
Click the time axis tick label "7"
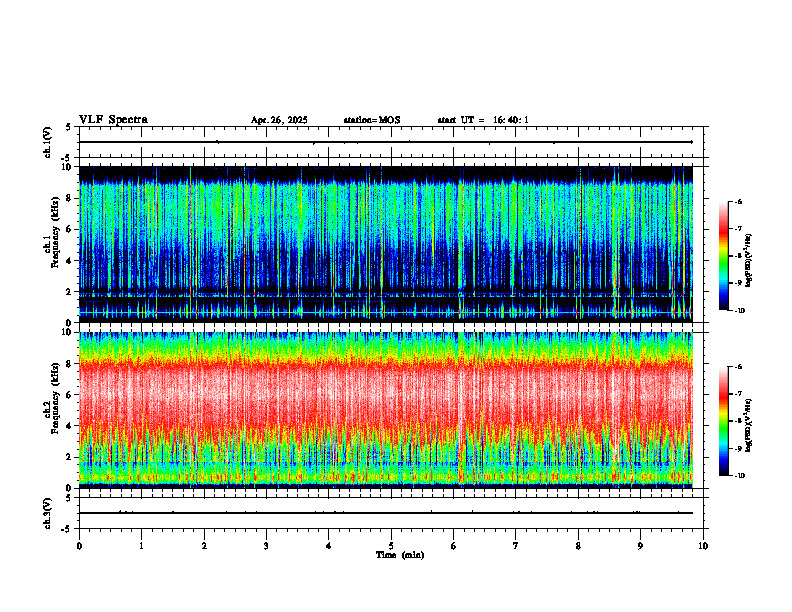pyautogui.click(x=516, y=546)
